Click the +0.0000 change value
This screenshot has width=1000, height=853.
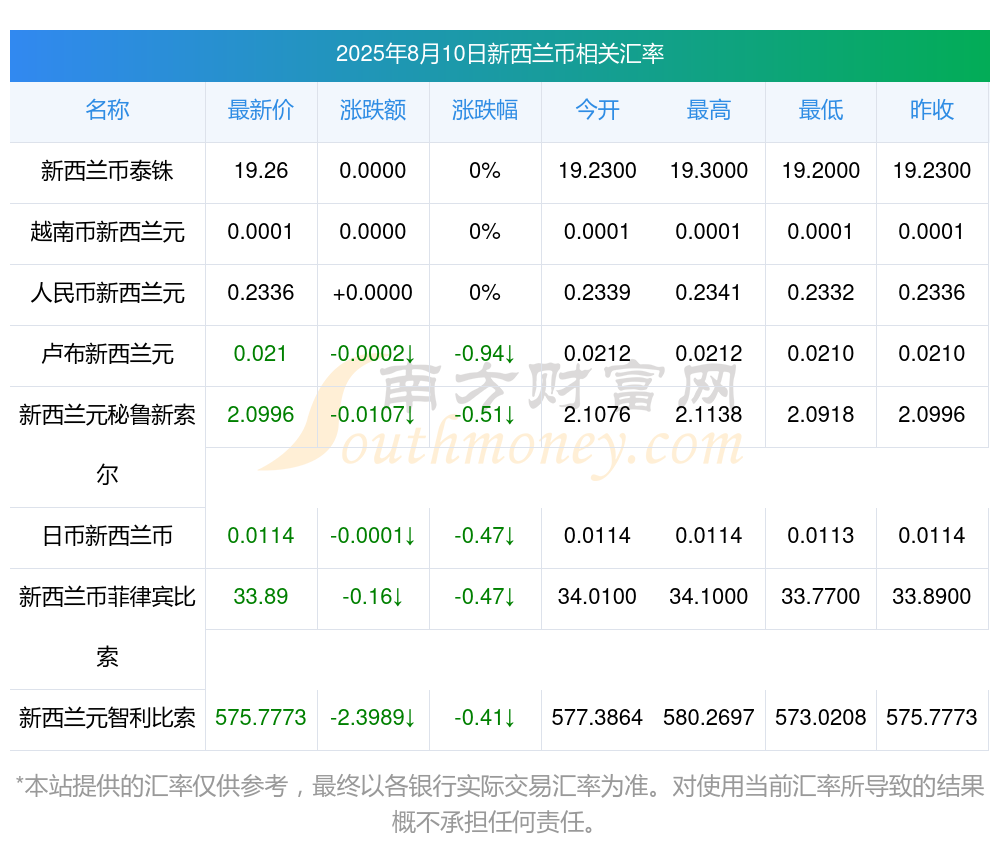(x=373, y=293)
